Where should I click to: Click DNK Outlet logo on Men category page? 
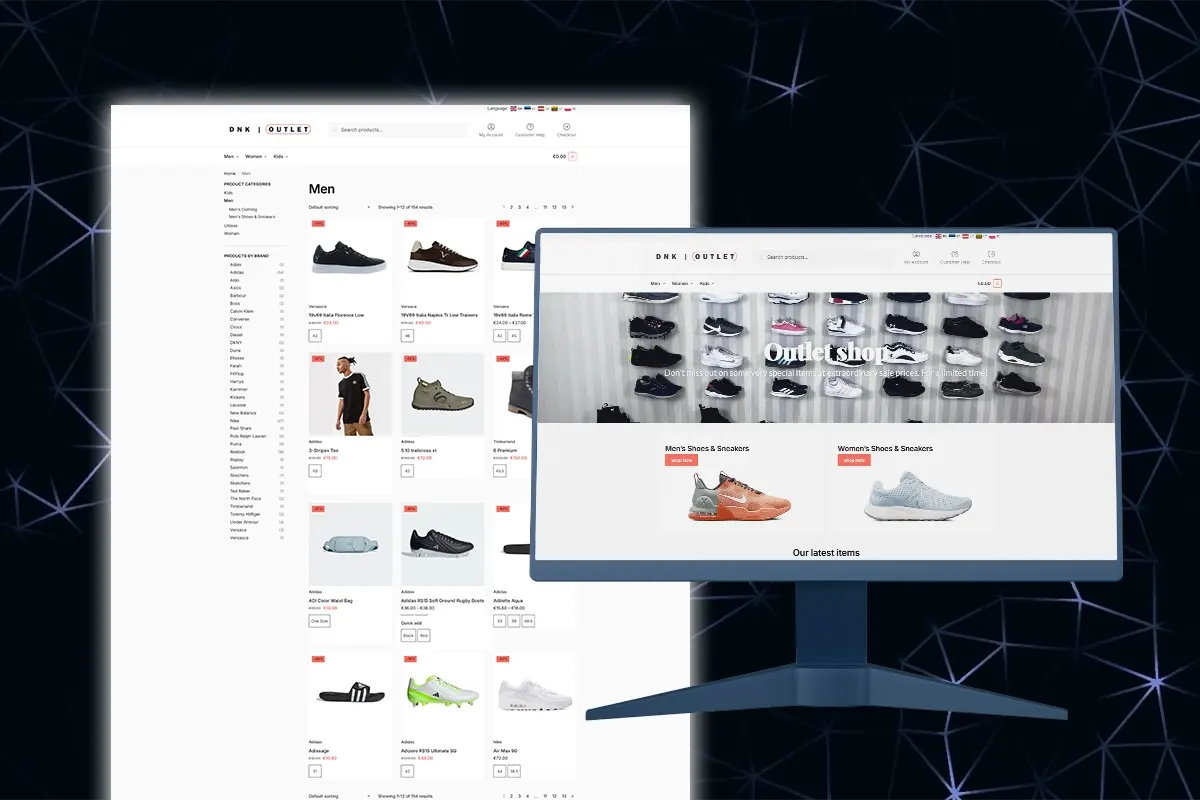coord(270,129)
